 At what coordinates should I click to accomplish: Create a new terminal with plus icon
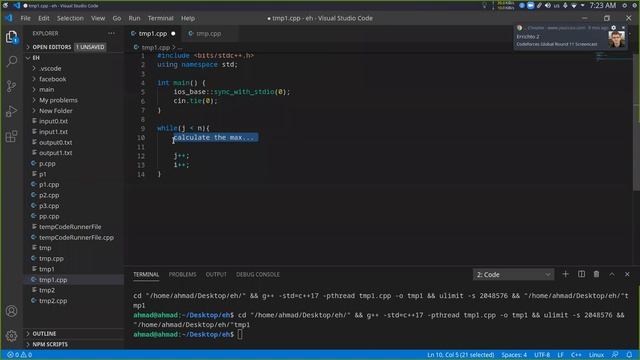[x=565, y=274]
